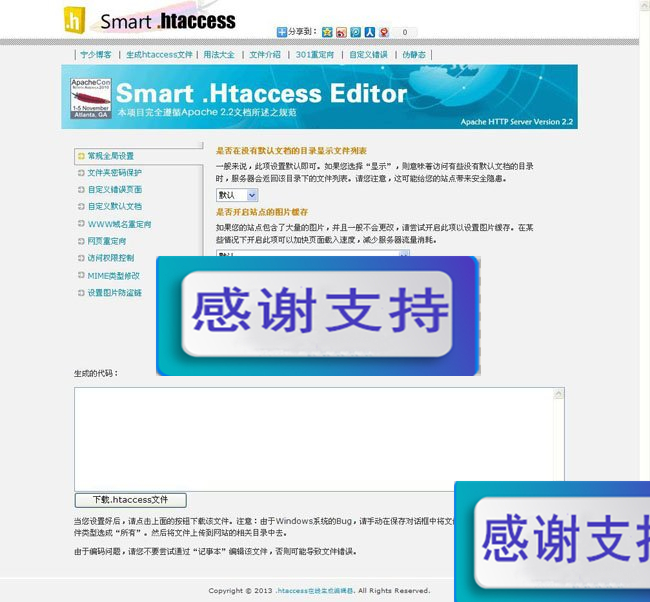Click the bullet icon beside 文件夹密码保护
650x602 pixels.
coord(81,172)
